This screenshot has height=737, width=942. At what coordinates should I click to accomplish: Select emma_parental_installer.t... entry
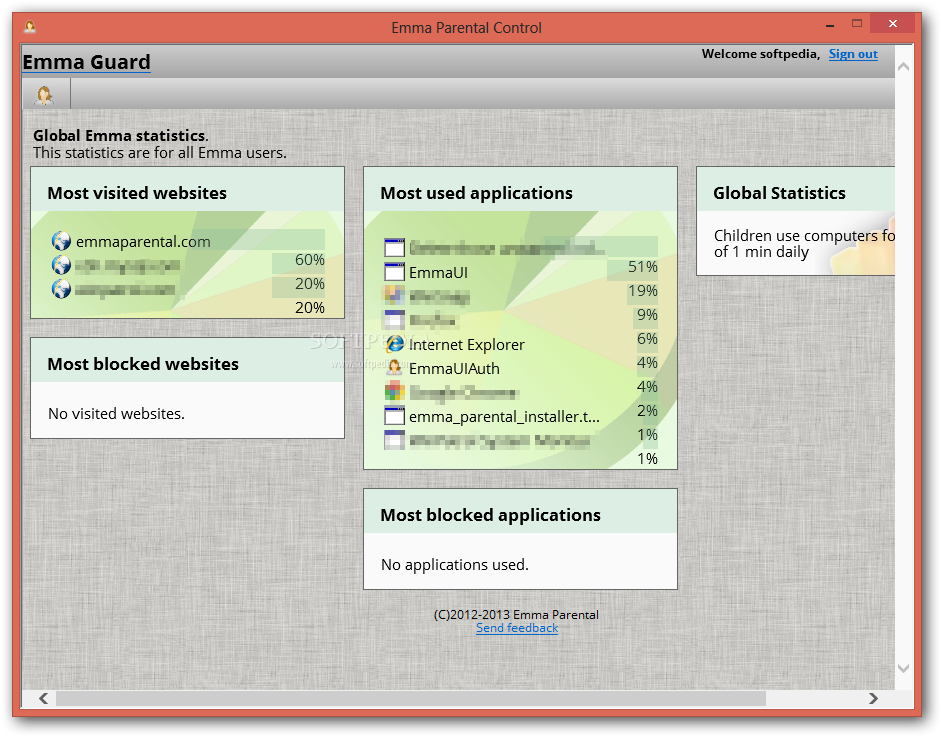pos(504,417)
